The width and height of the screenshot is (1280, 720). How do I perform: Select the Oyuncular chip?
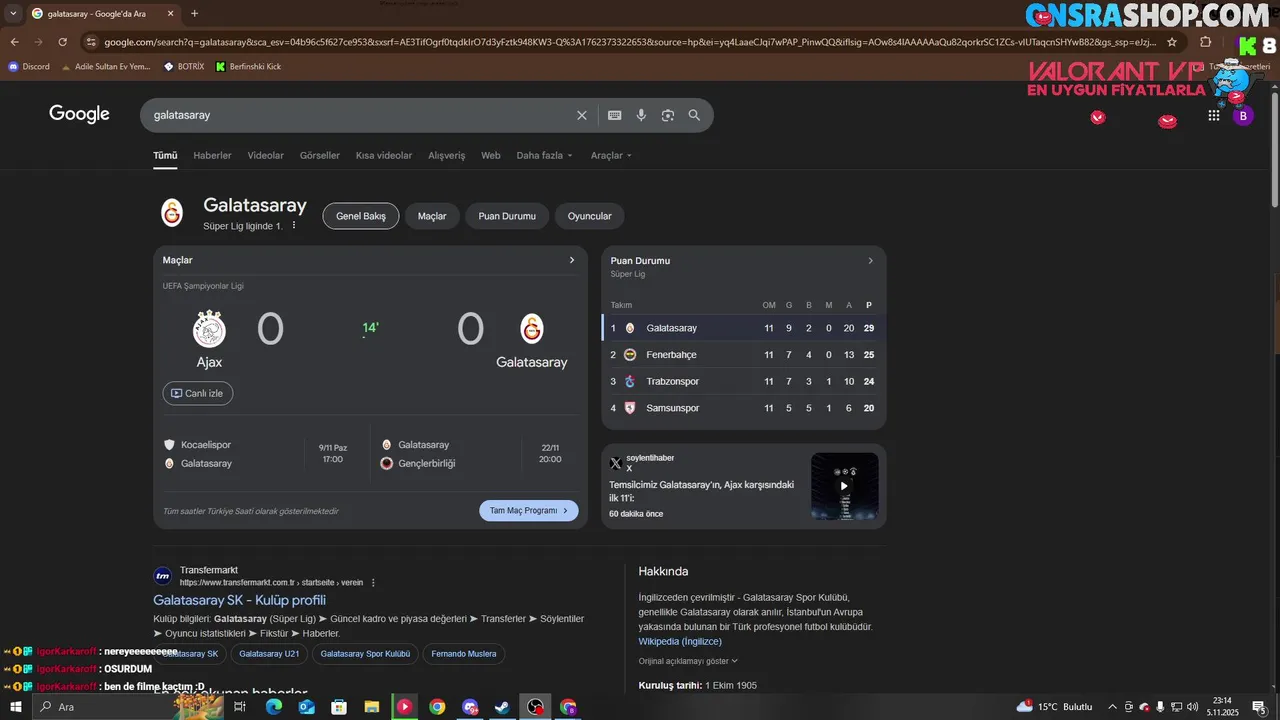click(x=590, y=216)
